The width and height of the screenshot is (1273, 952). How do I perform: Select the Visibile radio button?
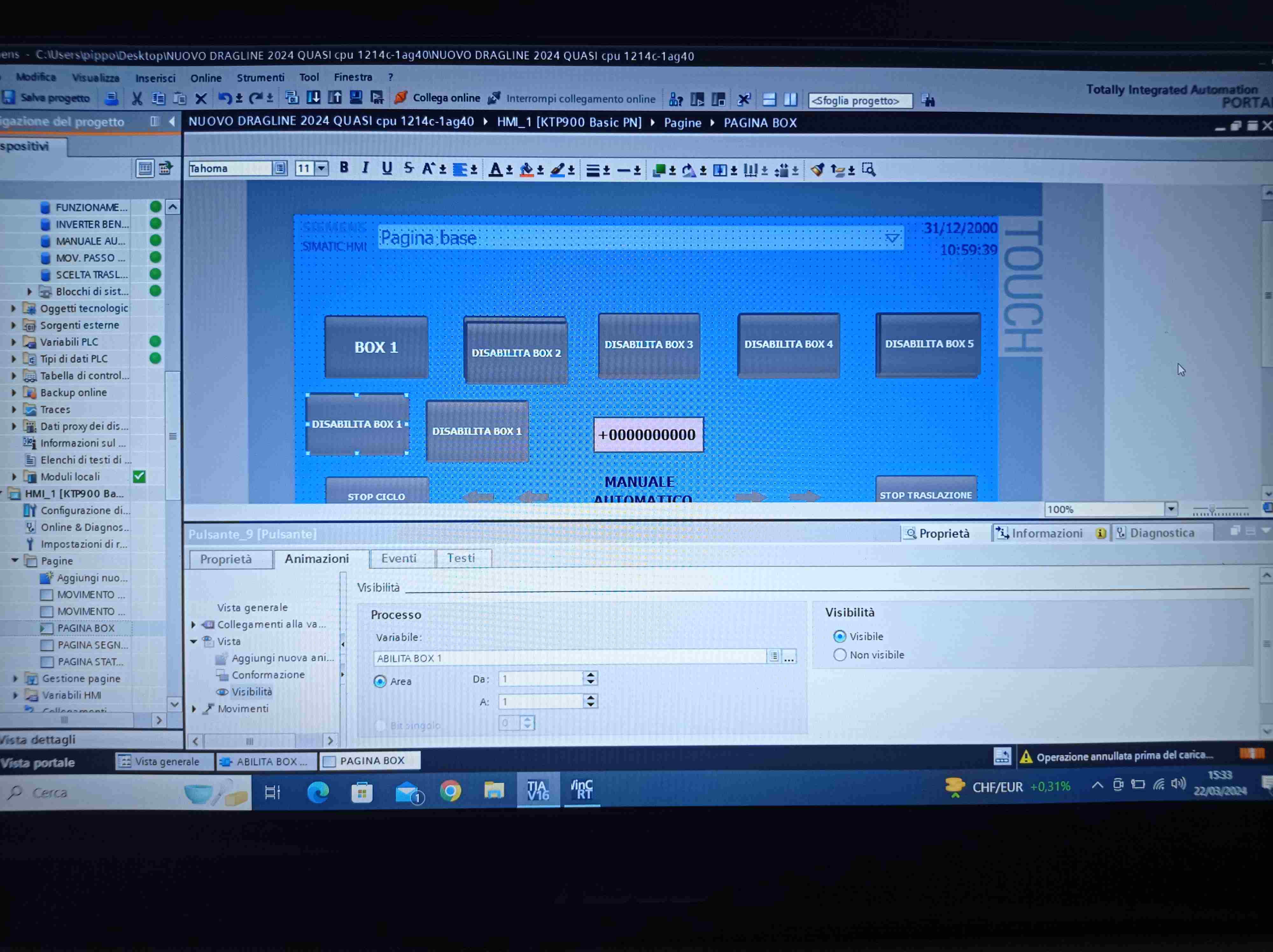pyautogui.click(x=840, y=636)
